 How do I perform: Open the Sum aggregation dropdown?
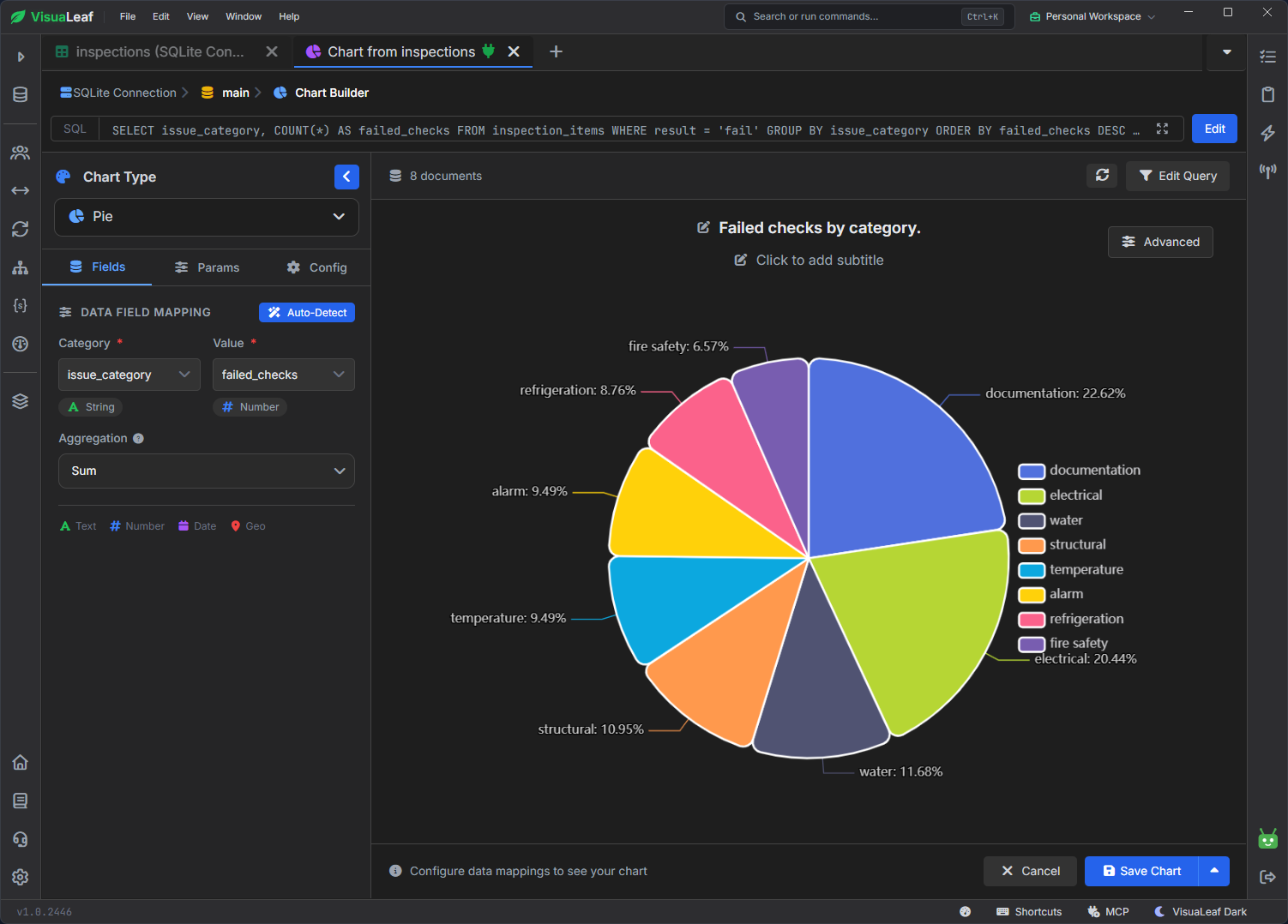(x=207, y=471)
